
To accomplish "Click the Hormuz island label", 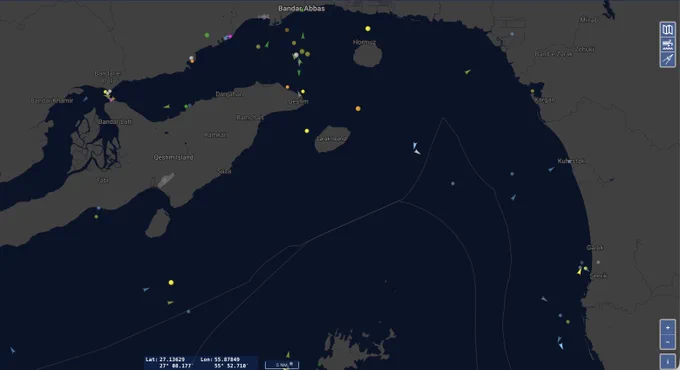I will click(364, 42).
